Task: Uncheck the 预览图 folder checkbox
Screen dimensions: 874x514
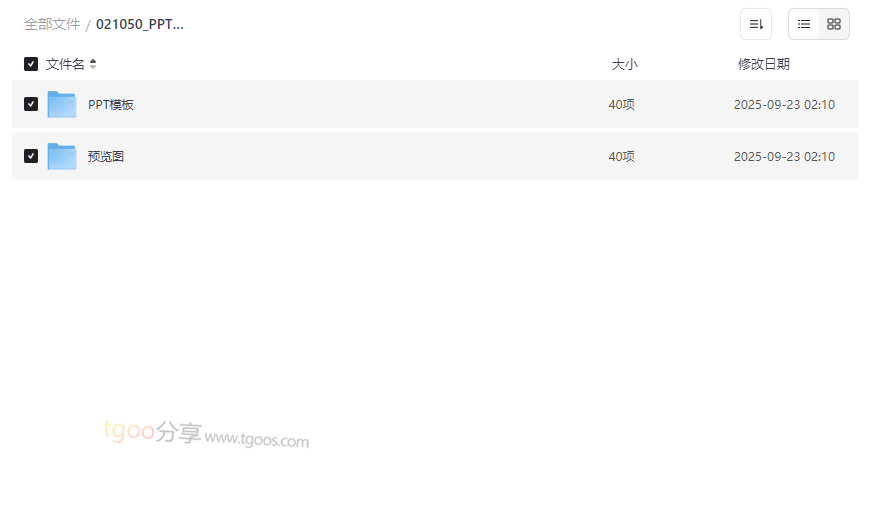Action: [x=31, y=156]
